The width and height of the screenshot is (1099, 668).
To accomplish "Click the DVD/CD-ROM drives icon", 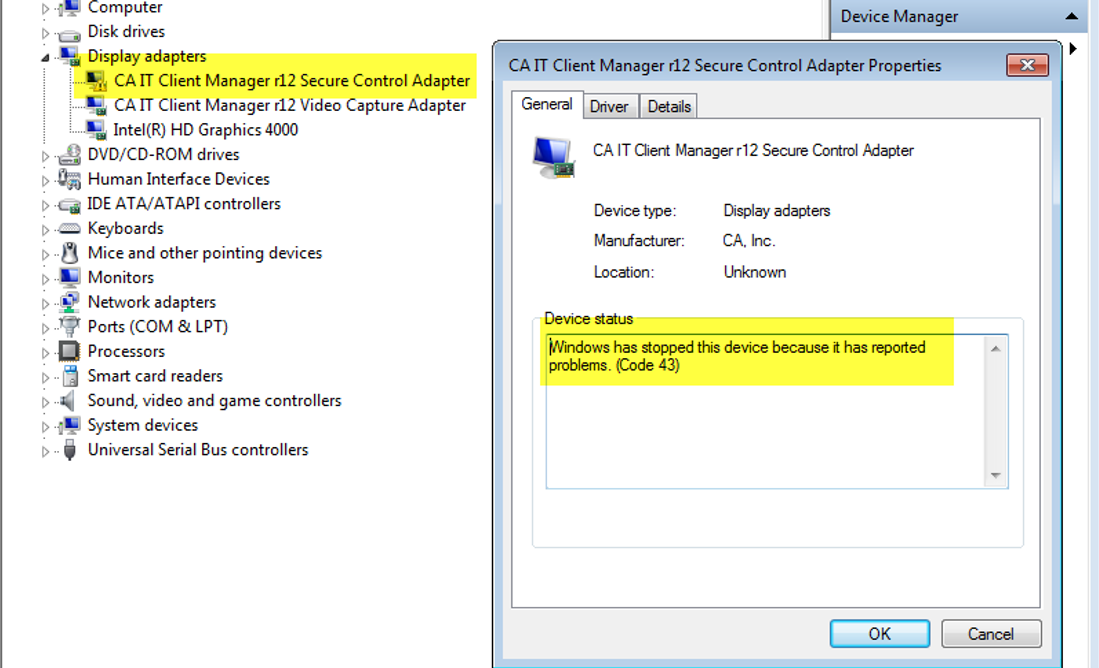I will click(x=69, y=155).
